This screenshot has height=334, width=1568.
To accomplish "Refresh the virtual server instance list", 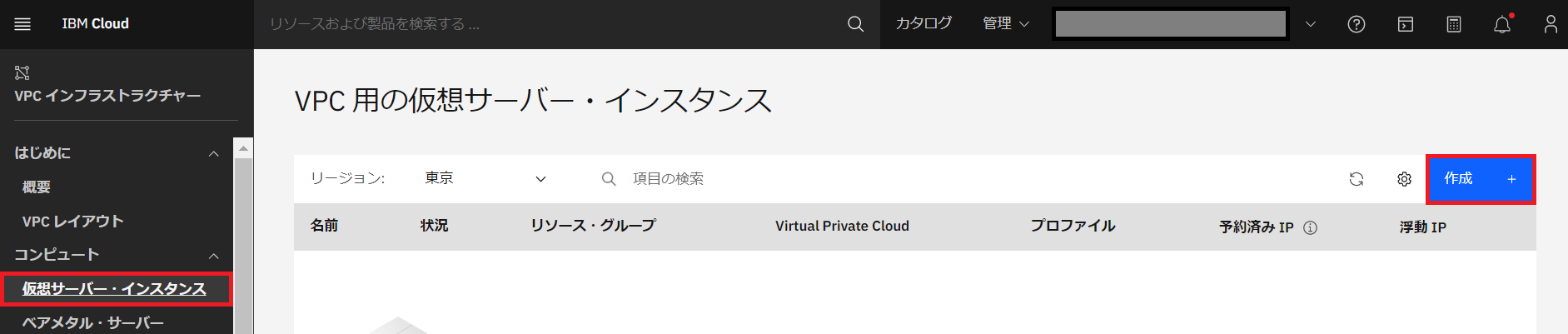I will click(1356, 179).
